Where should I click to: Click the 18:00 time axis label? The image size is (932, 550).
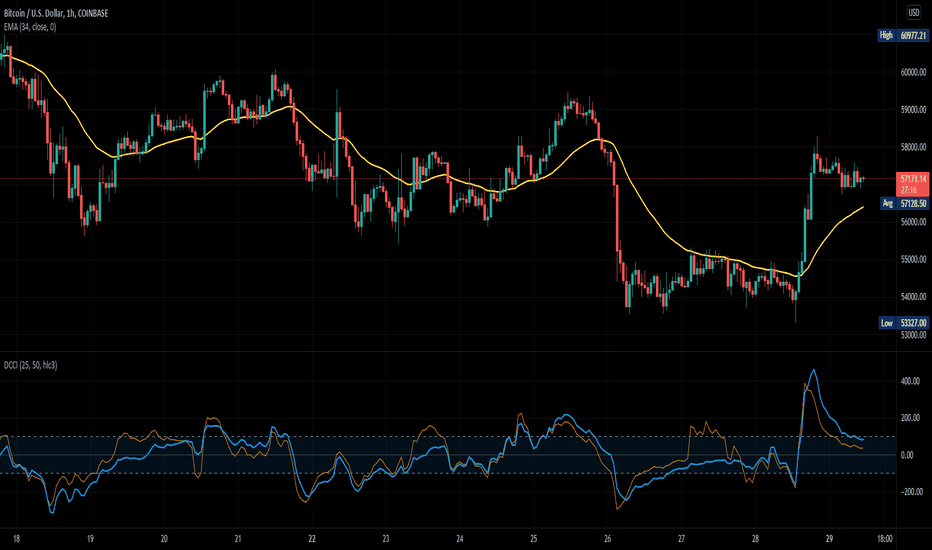884,539
